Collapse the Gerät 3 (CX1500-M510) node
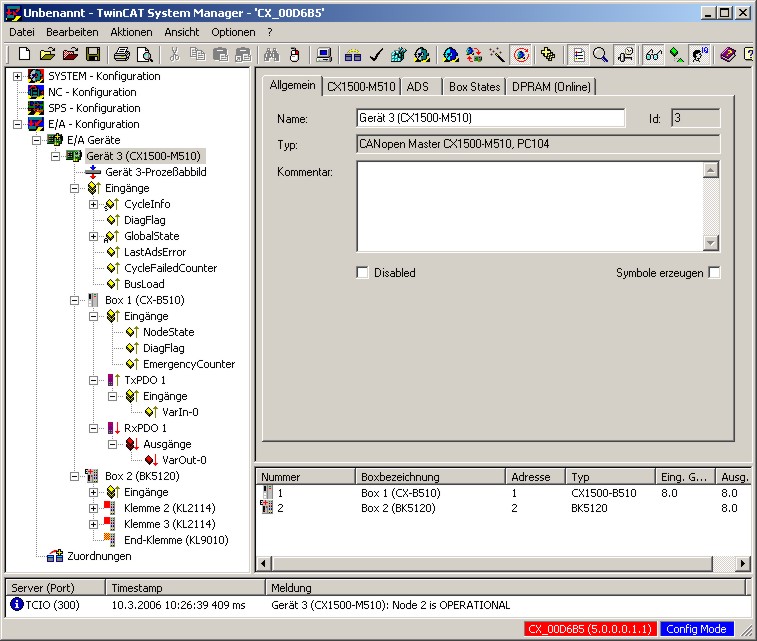This screenshot has height=641, width=757. 56,156
